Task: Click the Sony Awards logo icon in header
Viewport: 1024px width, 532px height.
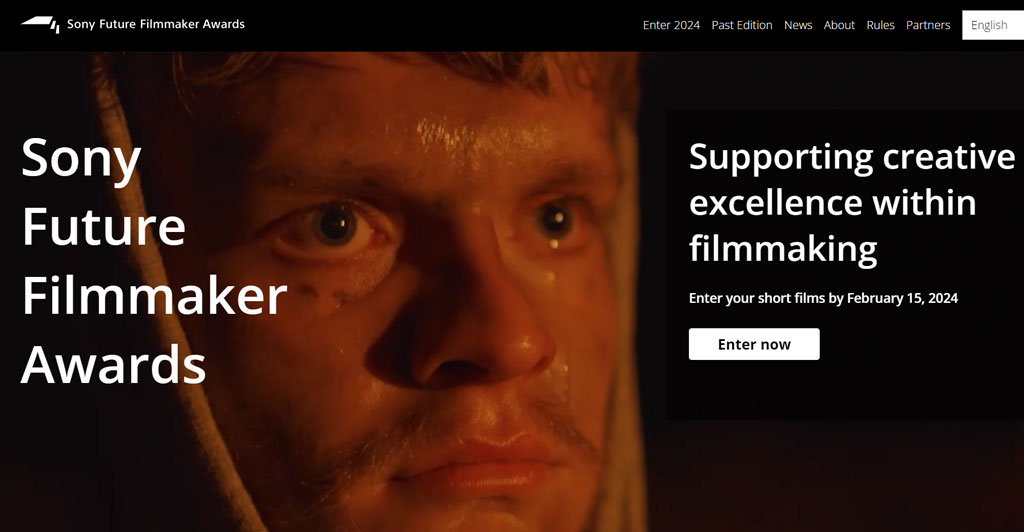Action: click(x=40, y=24)
